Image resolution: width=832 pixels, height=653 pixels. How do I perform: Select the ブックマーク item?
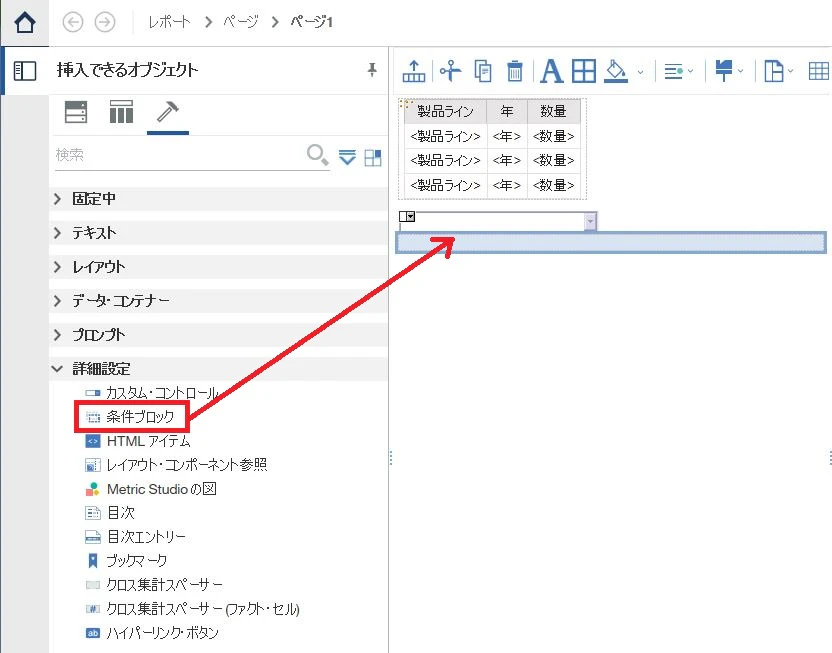(126, 561)
